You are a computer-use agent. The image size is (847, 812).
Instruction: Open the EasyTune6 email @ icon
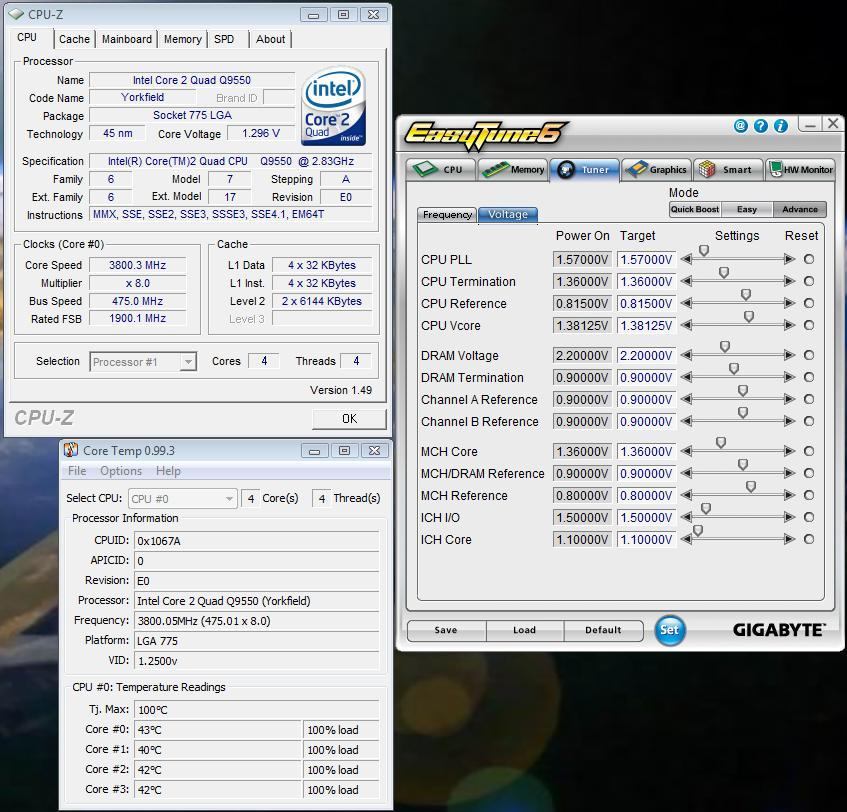[x=741, y=126]
